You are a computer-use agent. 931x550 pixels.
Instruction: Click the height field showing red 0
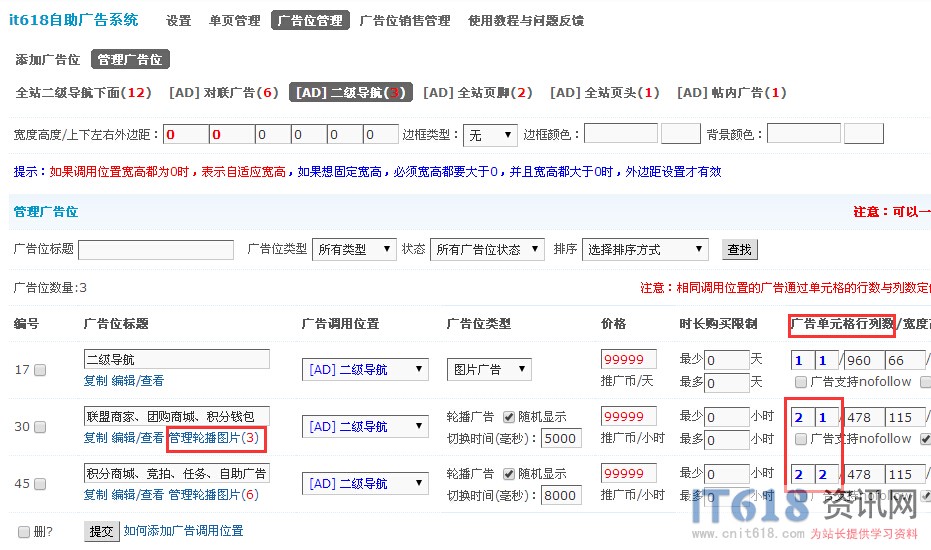click(x=232, y=134)
